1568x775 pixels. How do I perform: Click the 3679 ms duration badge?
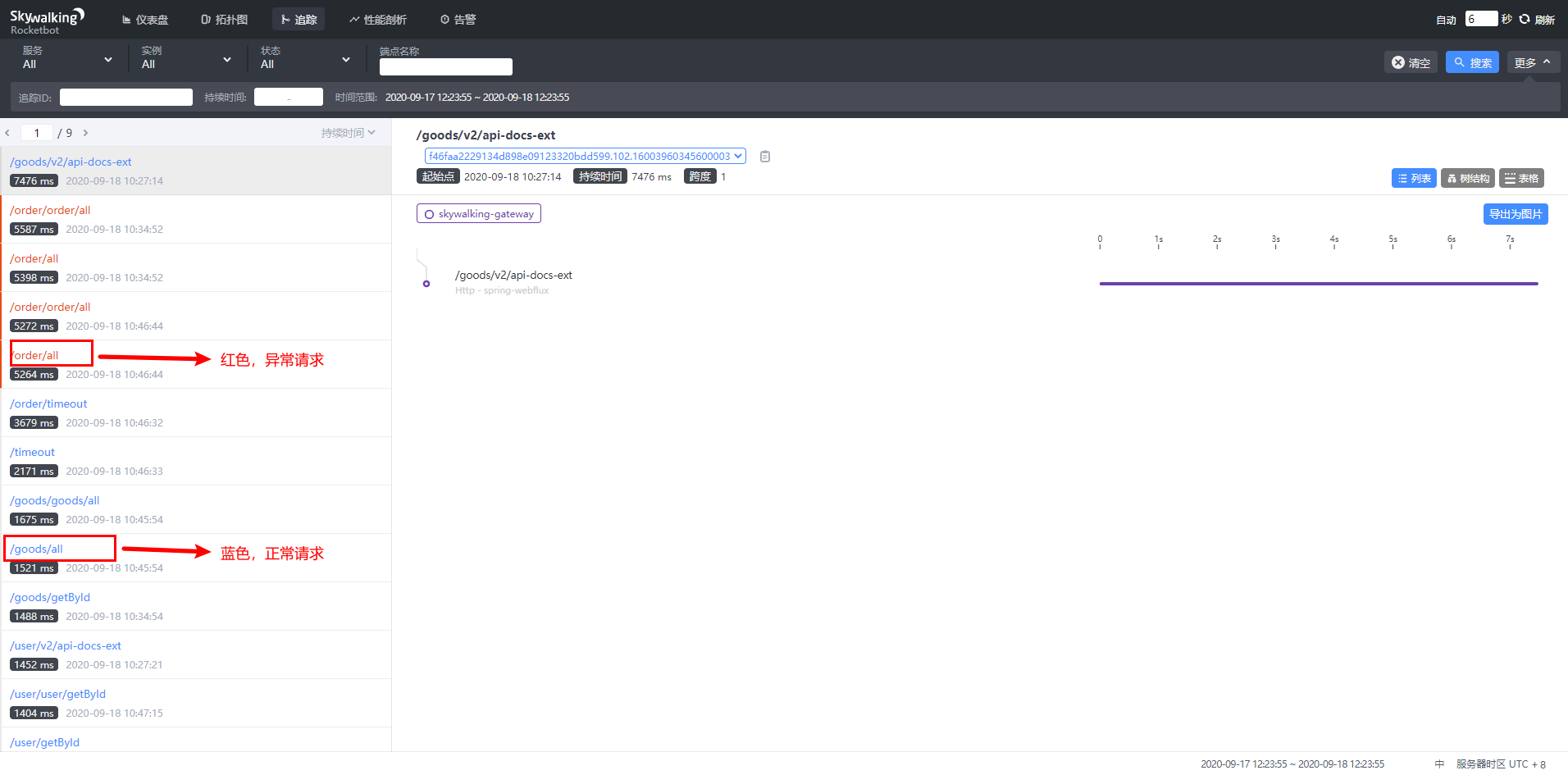(x=34, y=423)
